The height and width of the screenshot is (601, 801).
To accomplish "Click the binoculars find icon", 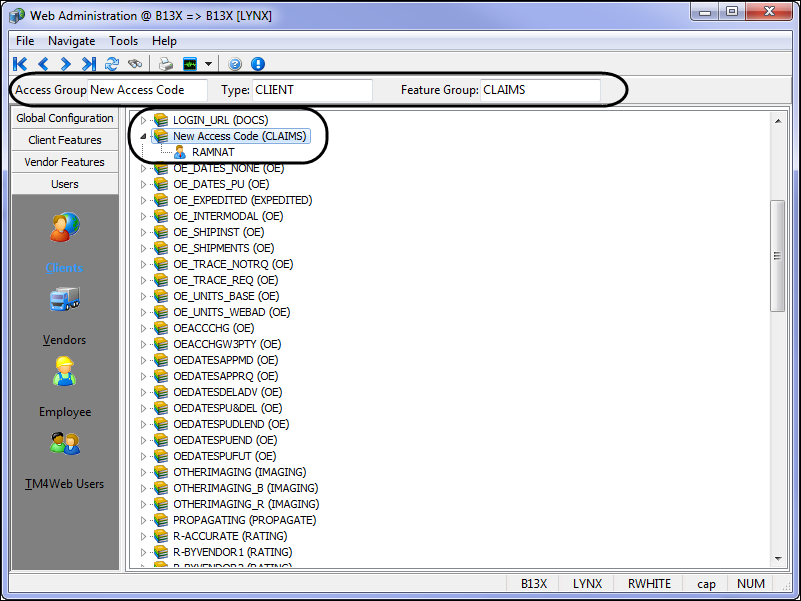I will click(135, 64).
